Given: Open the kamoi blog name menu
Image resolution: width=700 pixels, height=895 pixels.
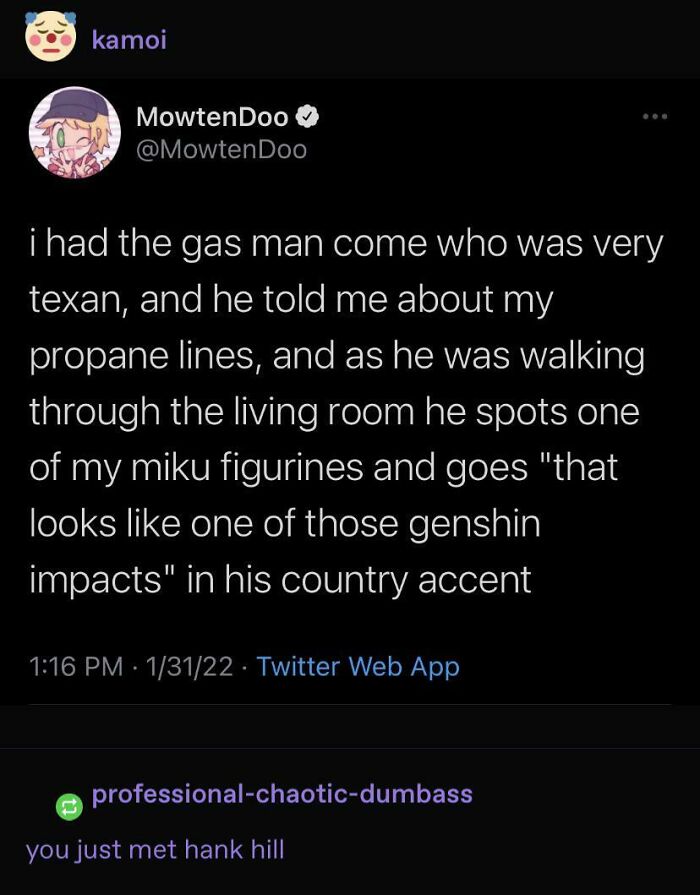Looking at the screenshot, I should (x=128, y=40).
